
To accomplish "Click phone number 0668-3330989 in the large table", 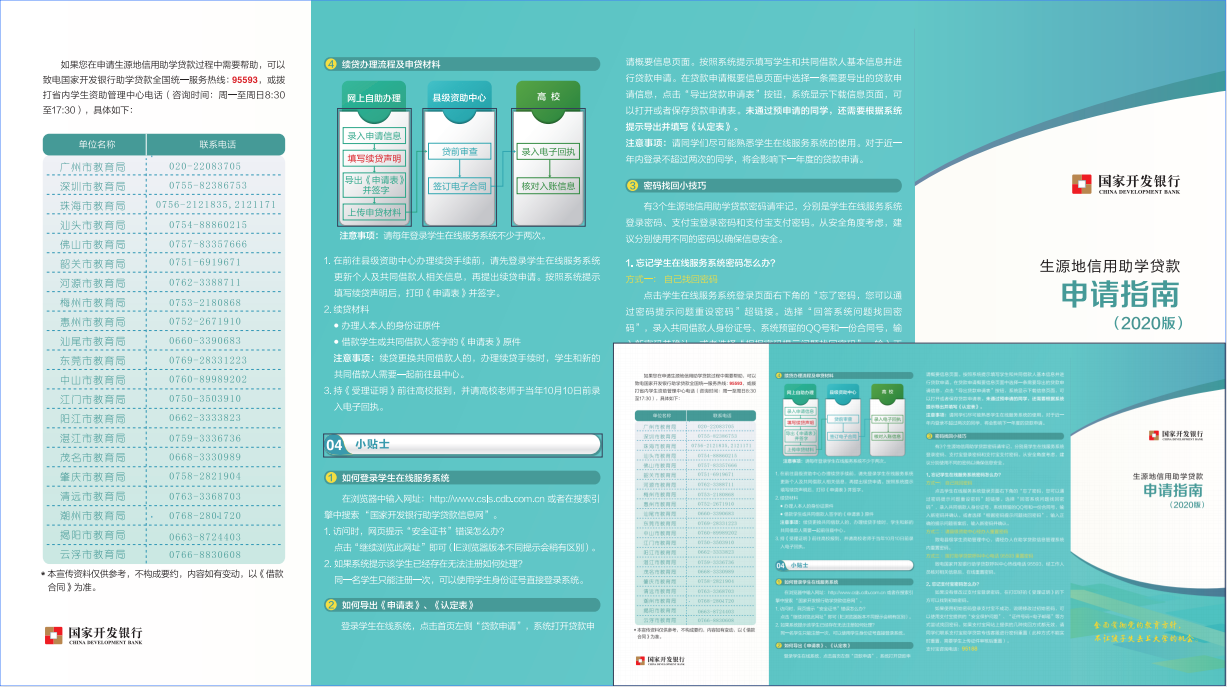I will coord(205,457).
